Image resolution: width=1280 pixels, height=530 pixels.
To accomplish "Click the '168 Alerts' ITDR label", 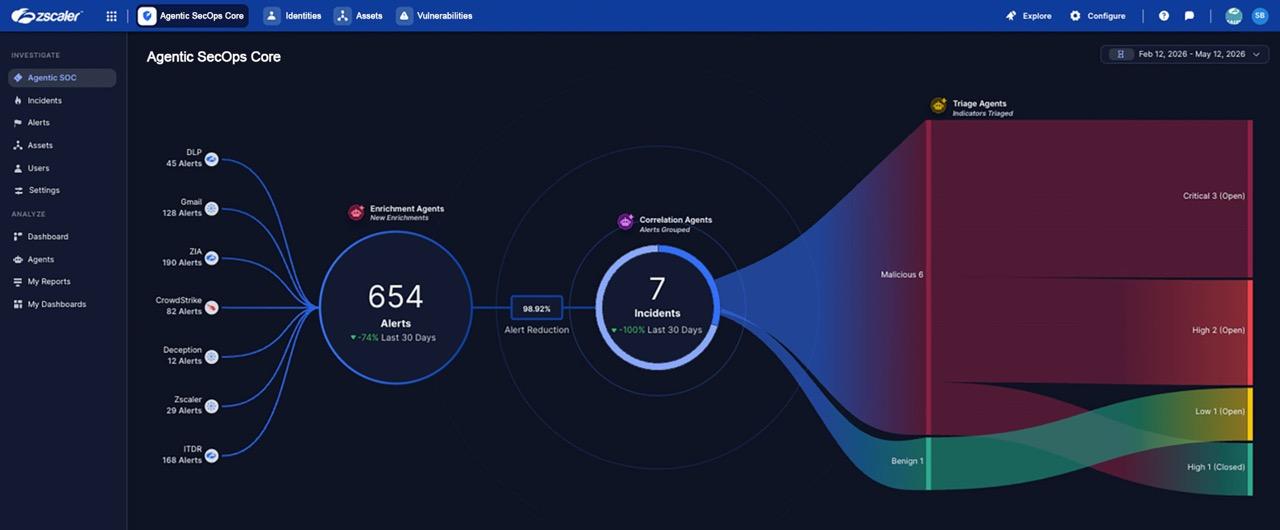I will pyautogui.click(x=182, y=461).
